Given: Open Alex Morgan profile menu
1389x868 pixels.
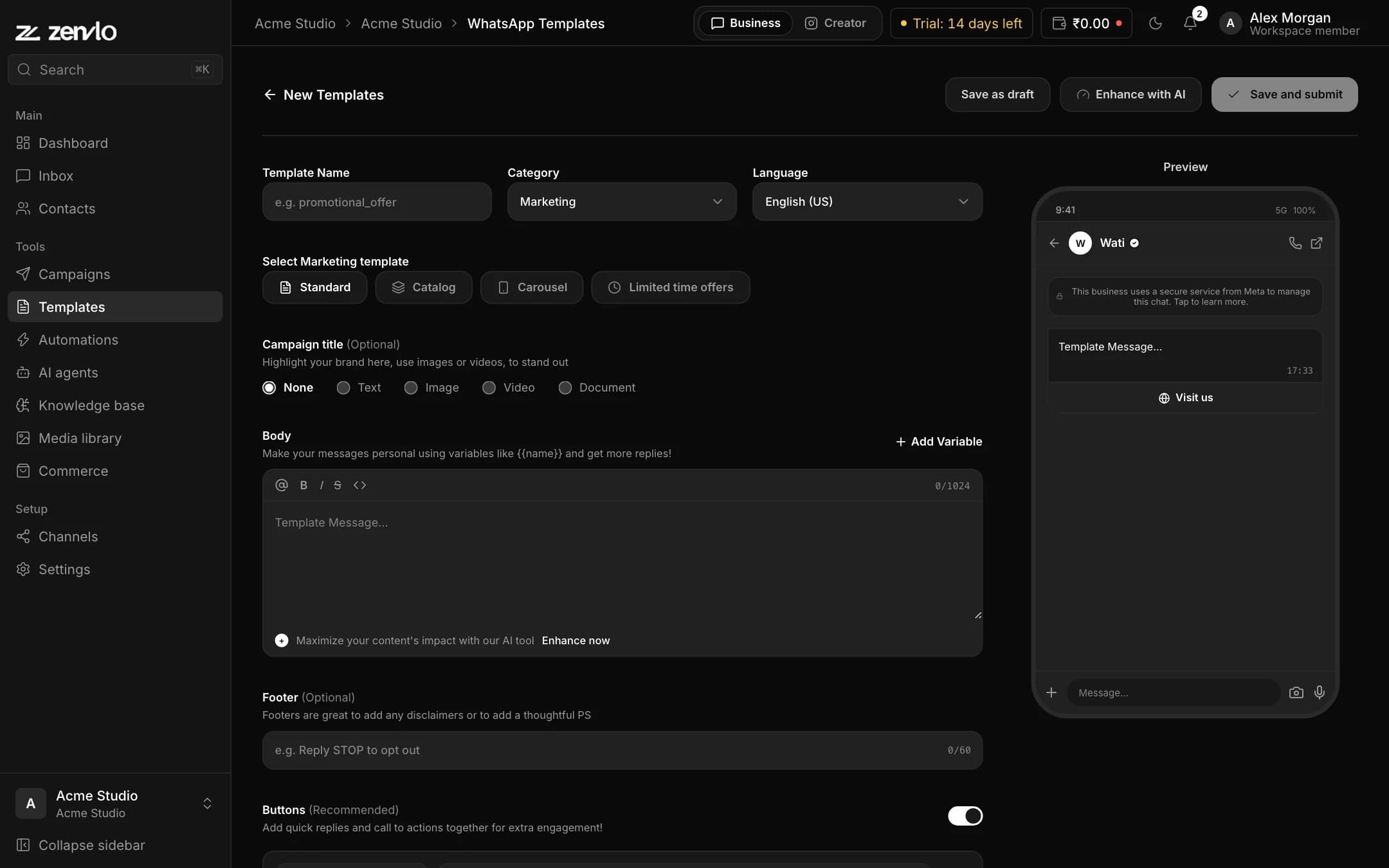Looking at the screenshot, I should click(x=1289, y=23).
